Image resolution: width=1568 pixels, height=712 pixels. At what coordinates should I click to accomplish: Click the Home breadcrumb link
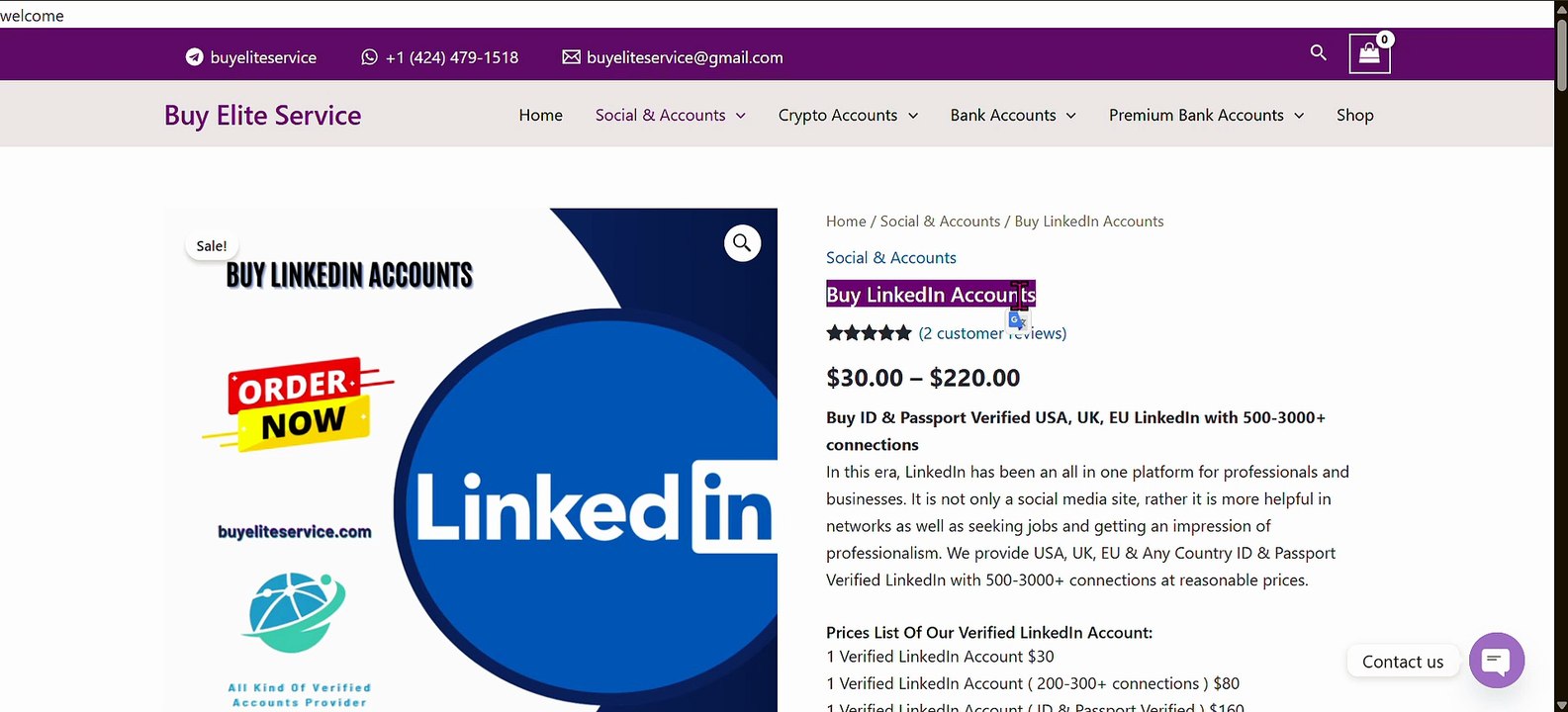coord(846,222)
